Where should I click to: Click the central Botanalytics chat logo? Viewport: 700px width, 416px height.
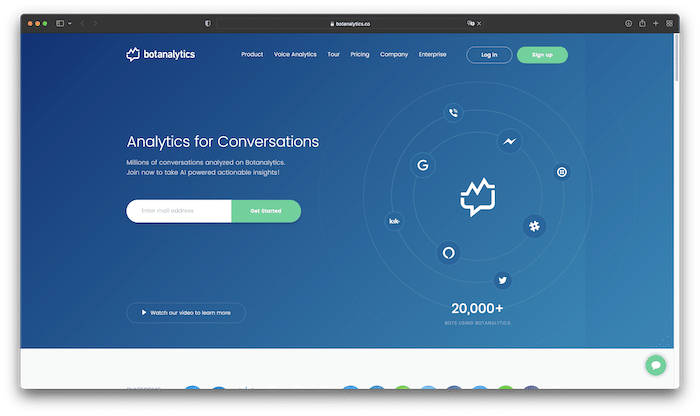click(478, 197)
